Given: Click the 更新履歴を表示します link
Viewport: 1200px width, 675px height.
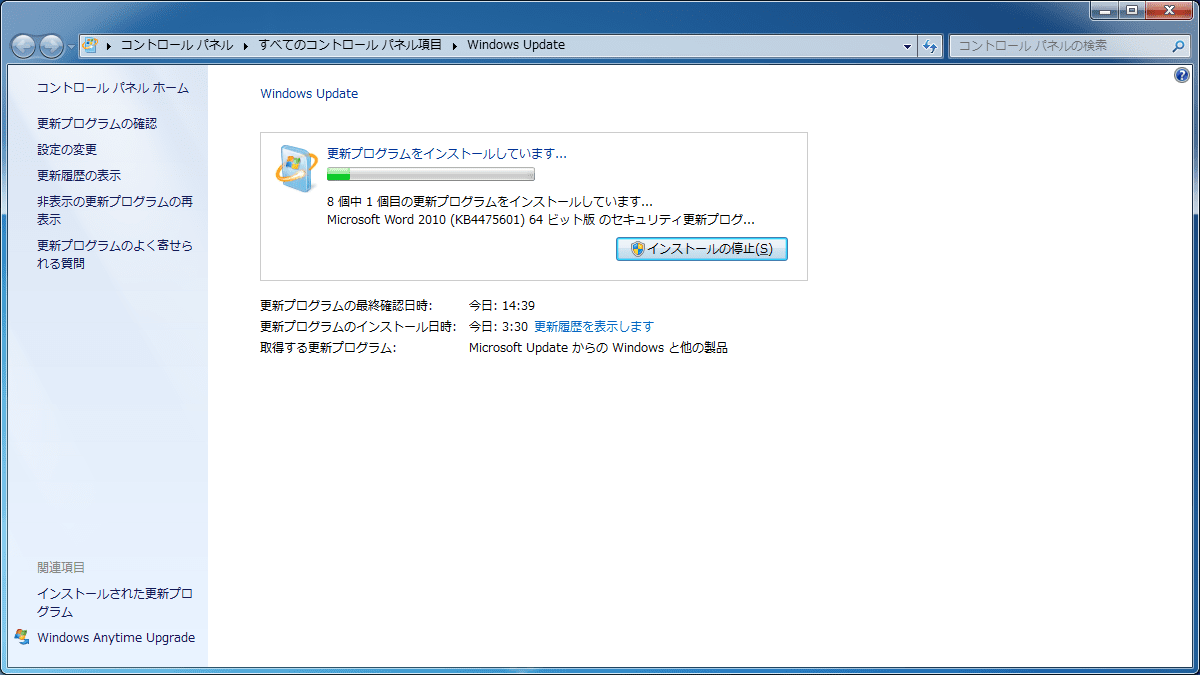Looking at the screenshot, I should [x=594, y=327].
